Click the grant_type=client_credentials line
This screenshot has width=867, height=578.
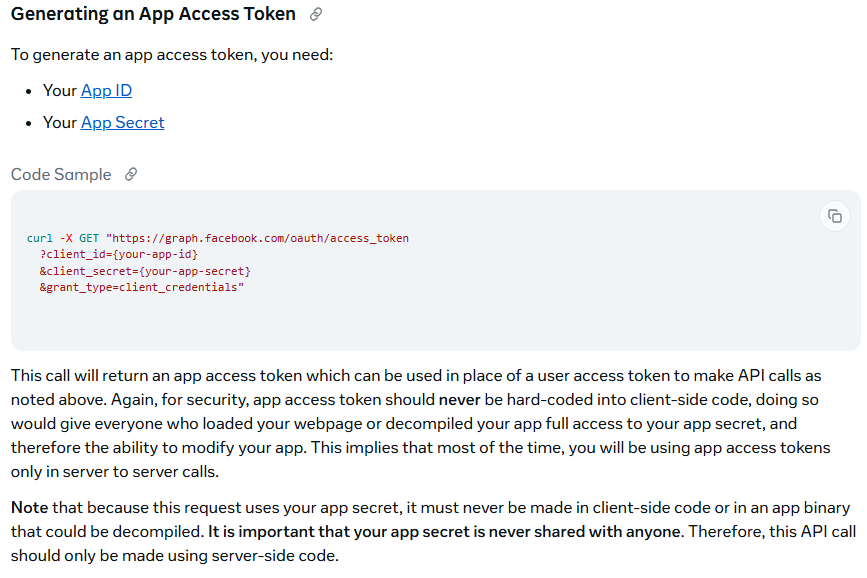[141, 287]
